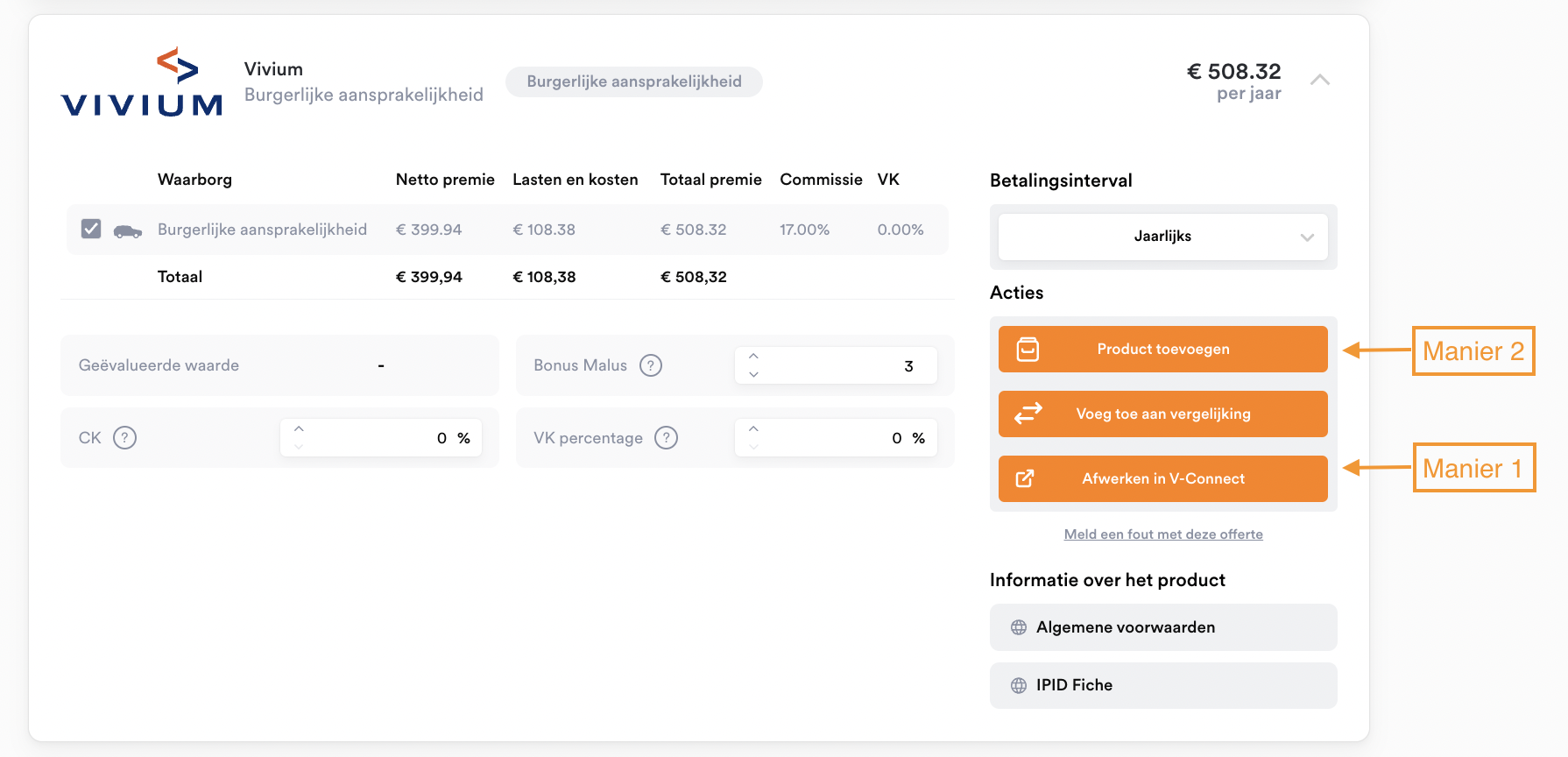
Task: Open CK help question mark icon
Action: tap(125, 437)
